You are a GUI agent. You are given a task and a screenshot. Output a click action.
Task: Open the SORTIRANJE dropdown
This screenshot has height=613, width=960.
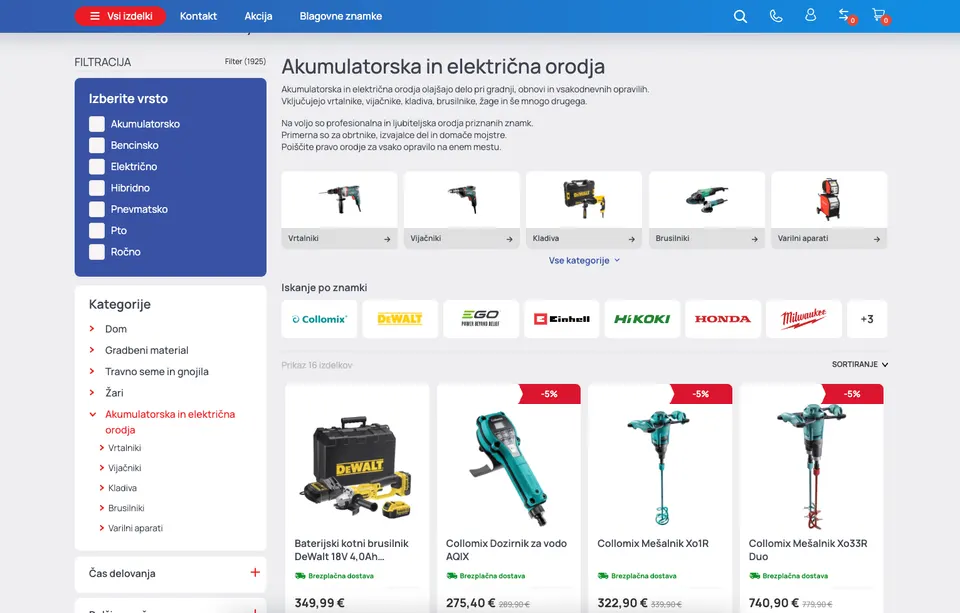pos(860,364)
